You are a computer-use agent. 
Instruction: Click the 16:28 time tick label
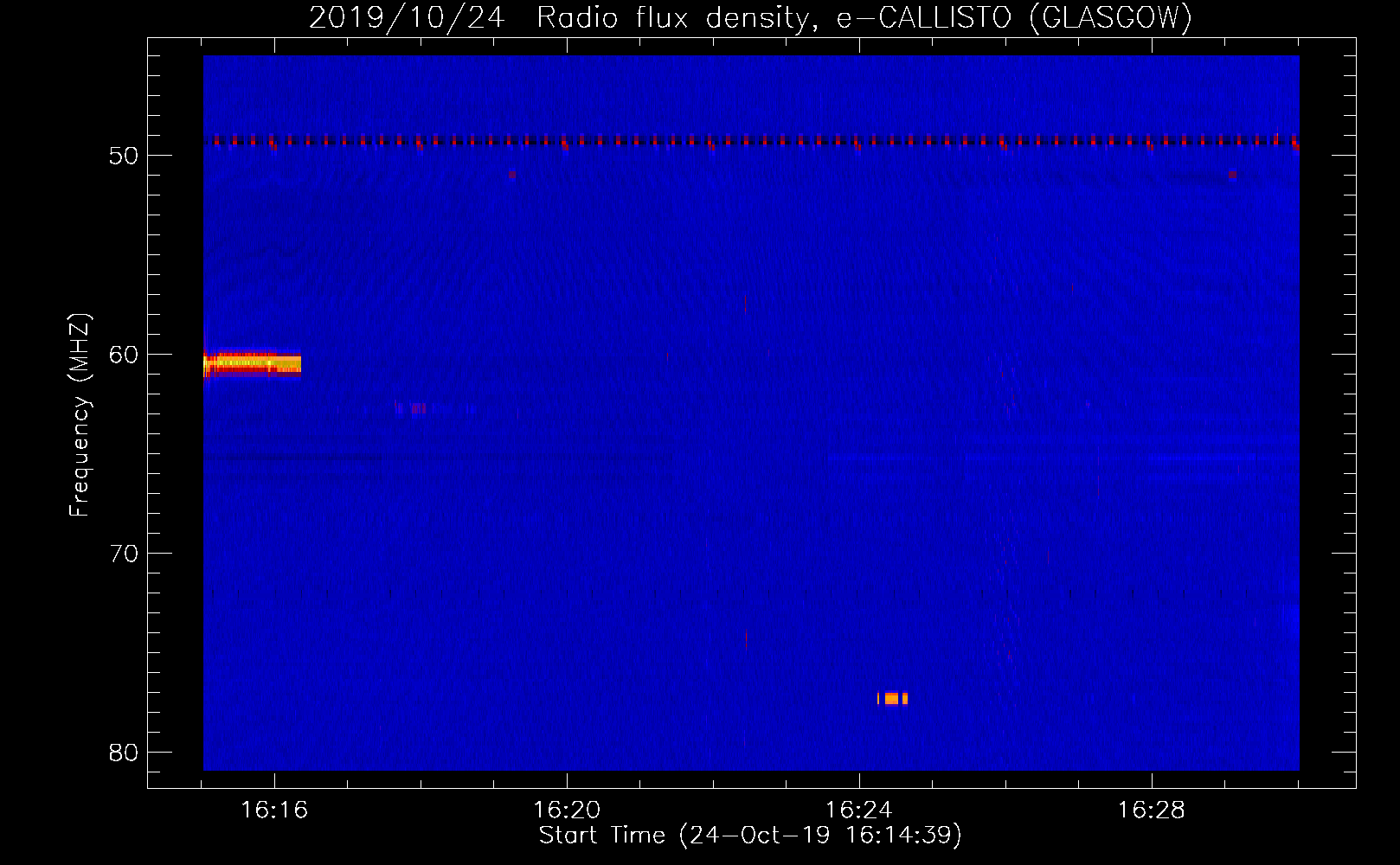click(x=1152, y=810)
